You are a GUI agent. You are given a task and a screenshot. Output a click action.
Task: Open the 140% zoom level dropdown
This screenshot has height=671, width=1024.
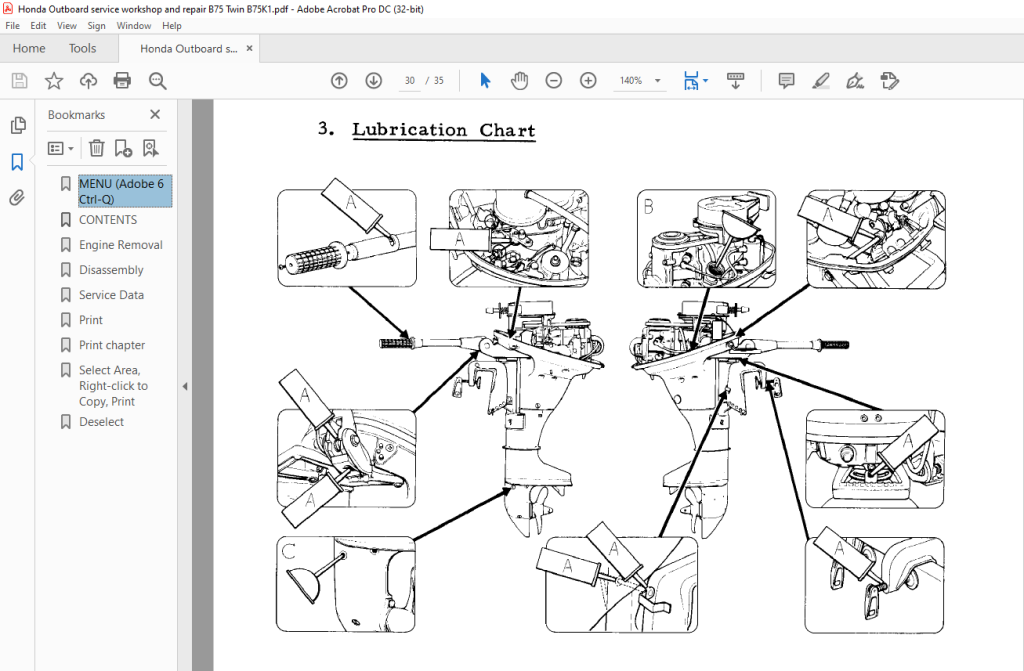point(657,81)
